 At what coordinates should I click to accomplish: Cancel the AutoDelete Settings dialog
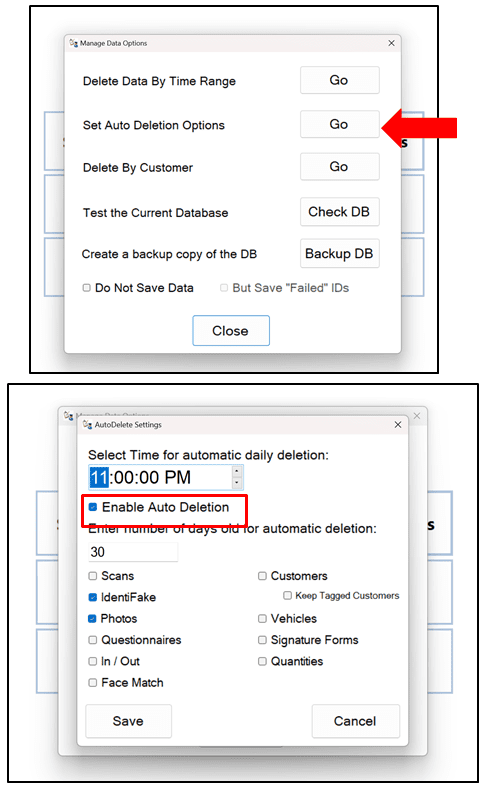[356, 721]
